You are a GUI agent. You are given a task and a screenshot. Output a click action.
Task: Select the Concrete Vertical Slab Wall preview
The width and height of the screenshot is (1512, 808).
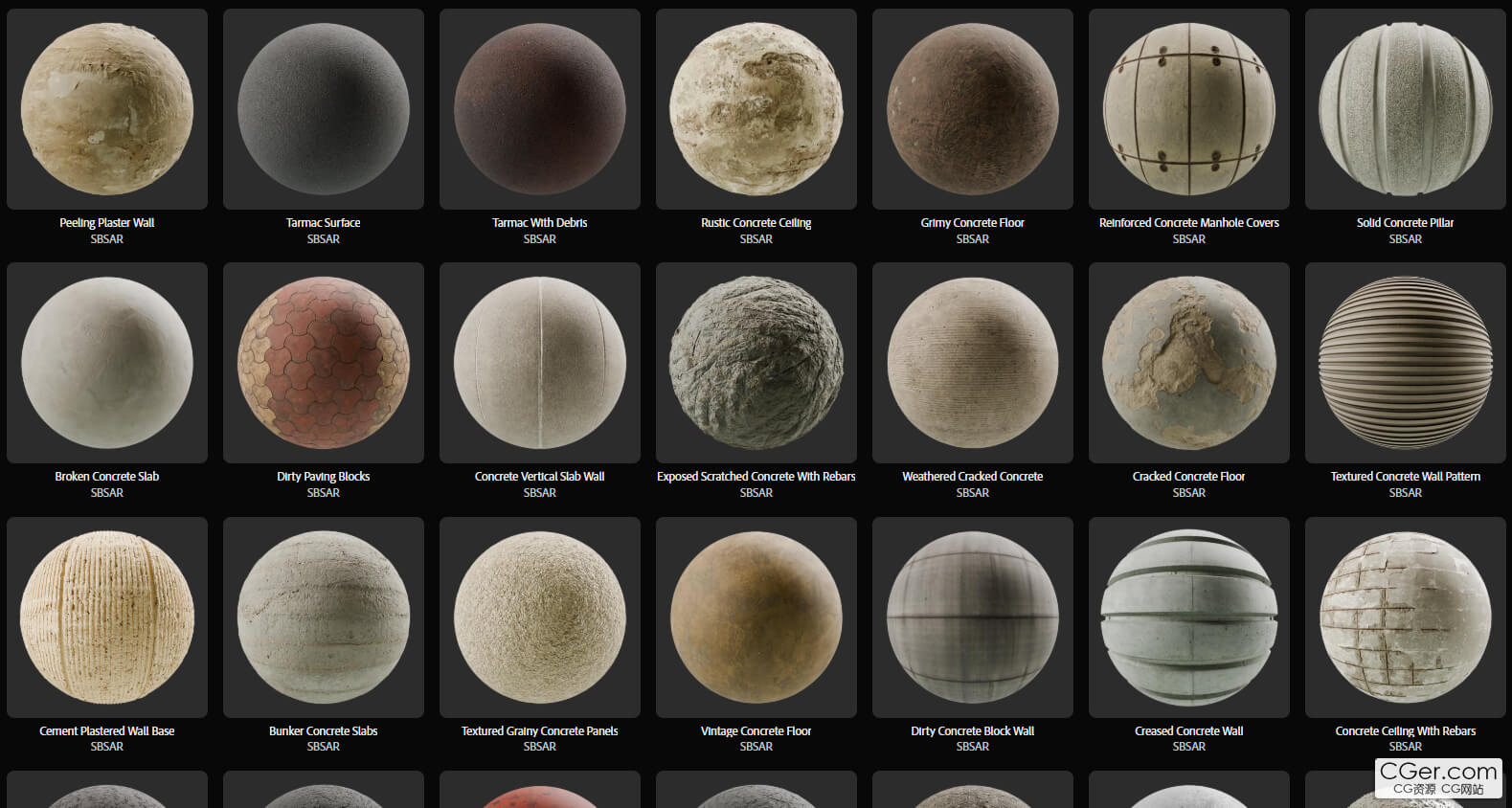point(540,363)
